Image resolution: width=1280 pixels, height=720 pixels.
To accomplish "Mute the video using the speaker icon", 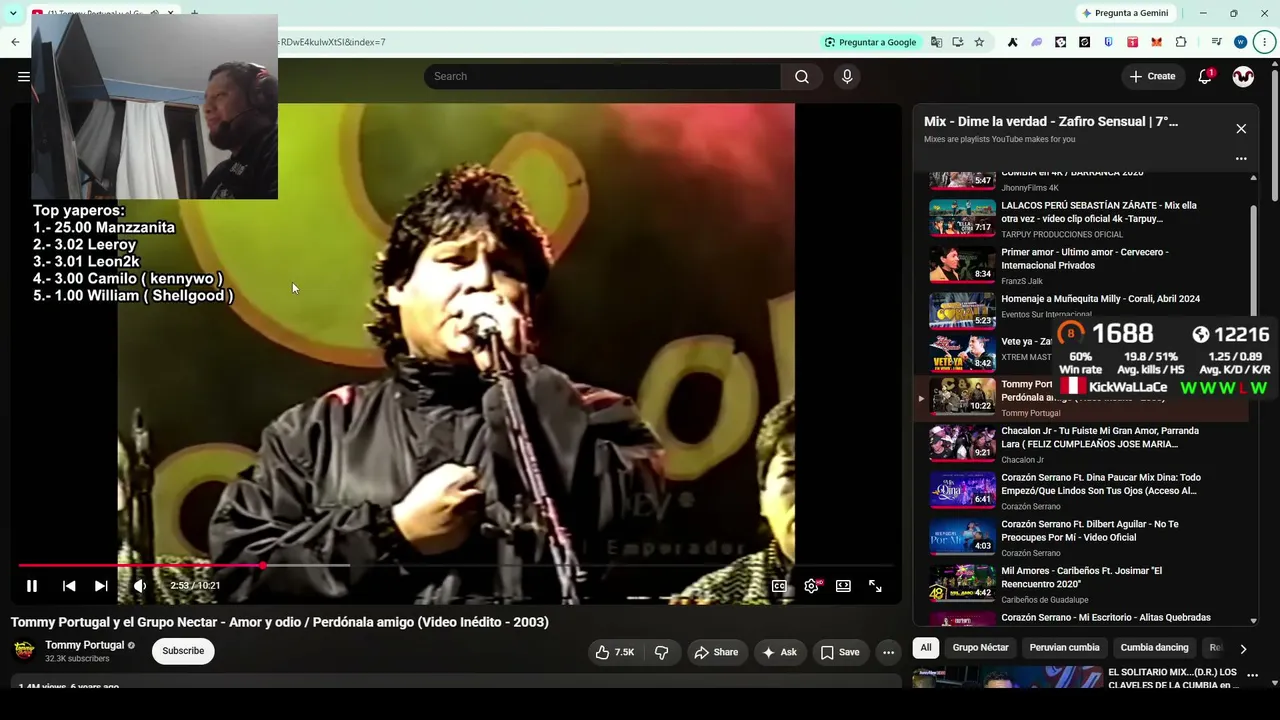I will 140,586.
